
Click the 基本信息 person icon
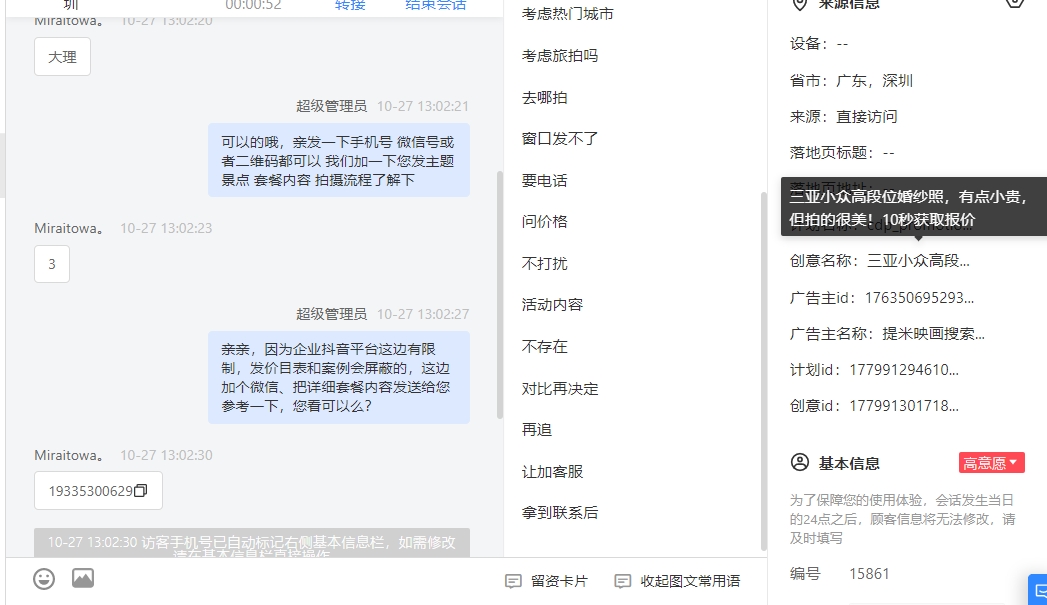click(800, 462)
